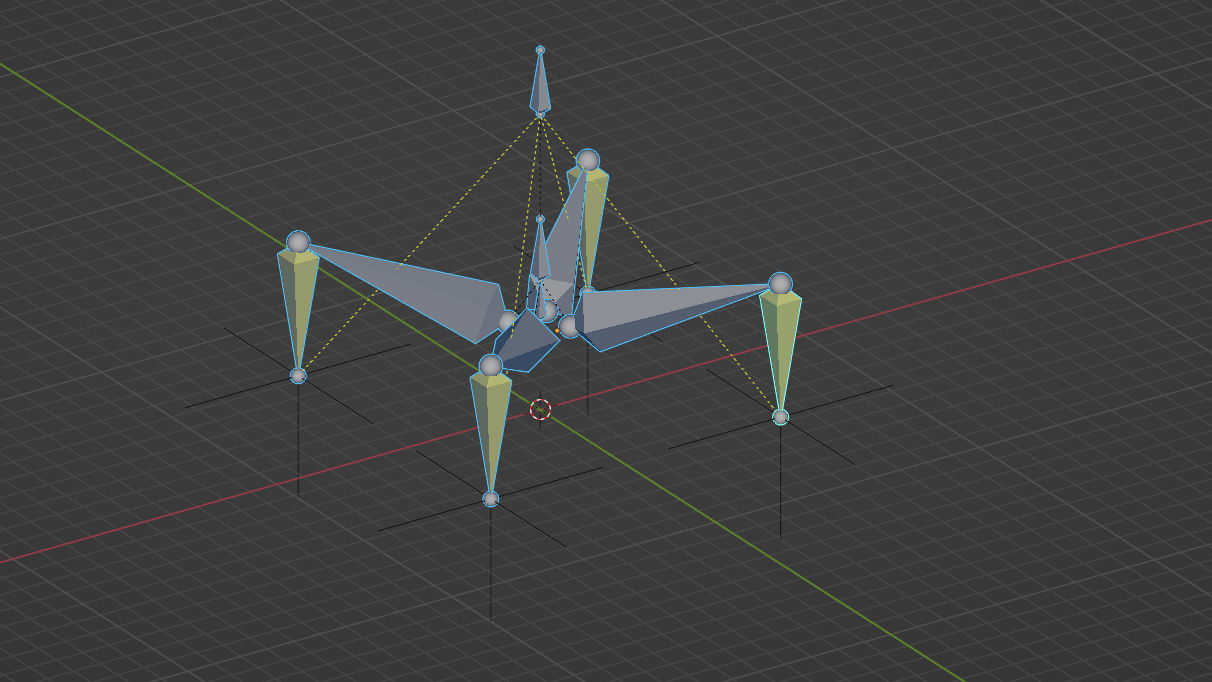Click the foot tip joint of the right leg

(x=780, y=417)
